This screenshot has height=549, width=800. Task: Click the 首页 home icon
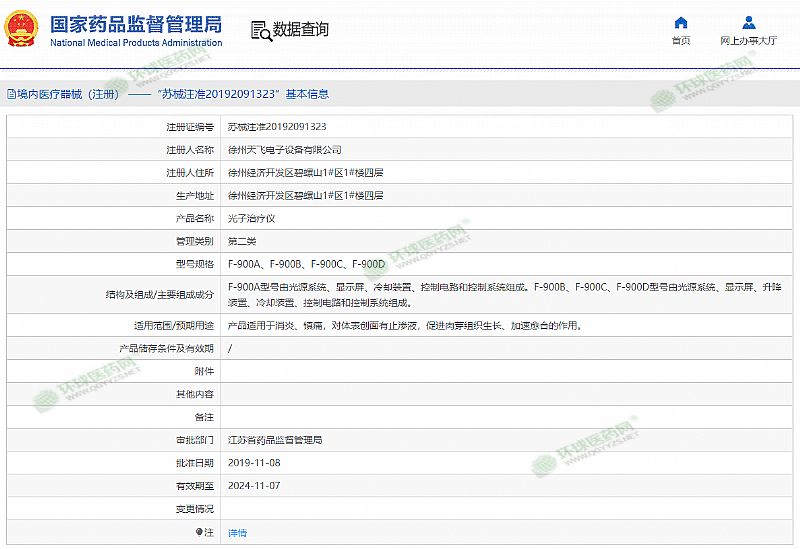[681, 23]
